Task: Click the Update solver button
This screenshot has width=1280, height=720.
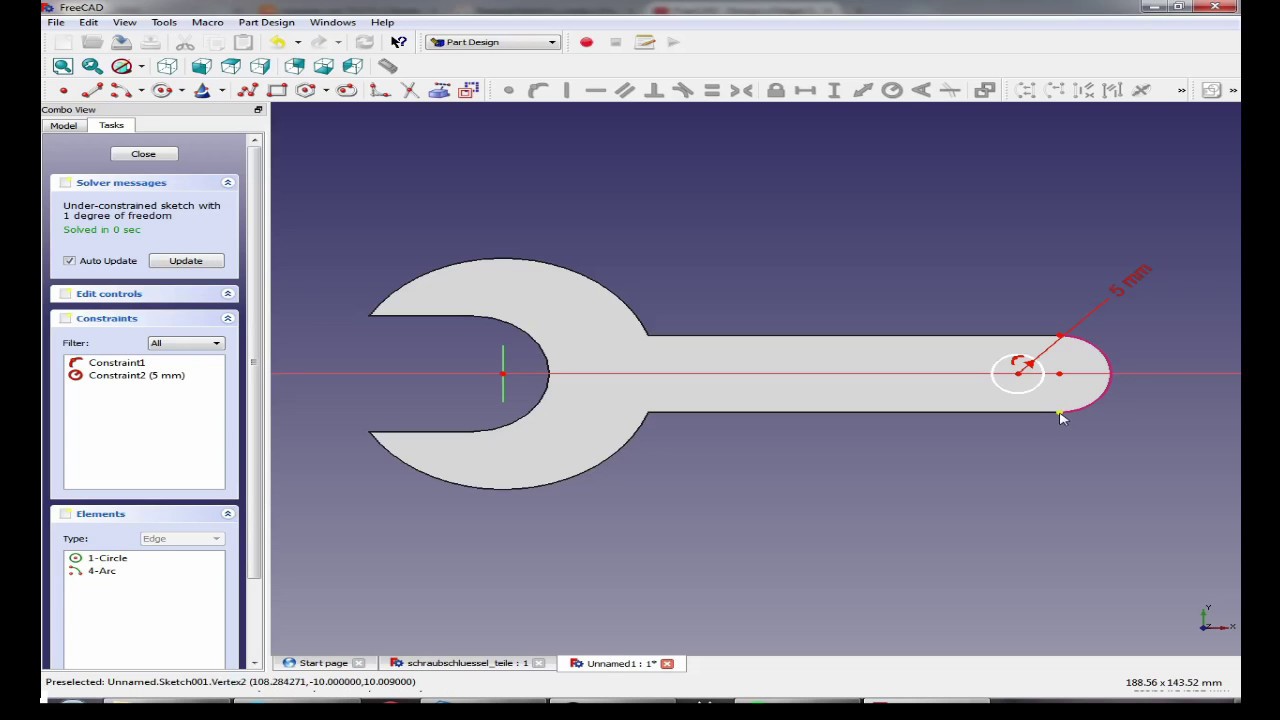Action: (x=185, y=261)
